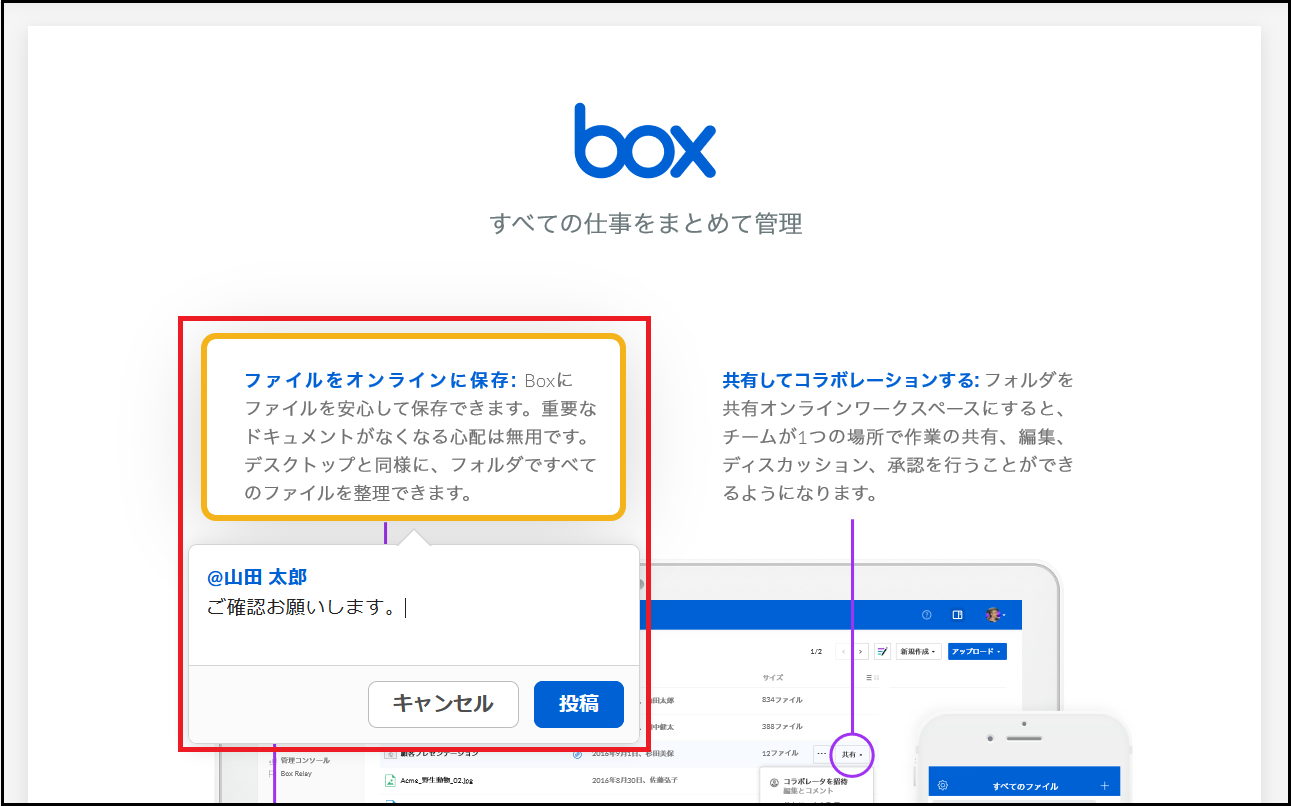Viewport: 1291px width, 806px height.
Task: Open the Box Notes pencil icon
Action: pyautogui.click(x=882, y=651)
